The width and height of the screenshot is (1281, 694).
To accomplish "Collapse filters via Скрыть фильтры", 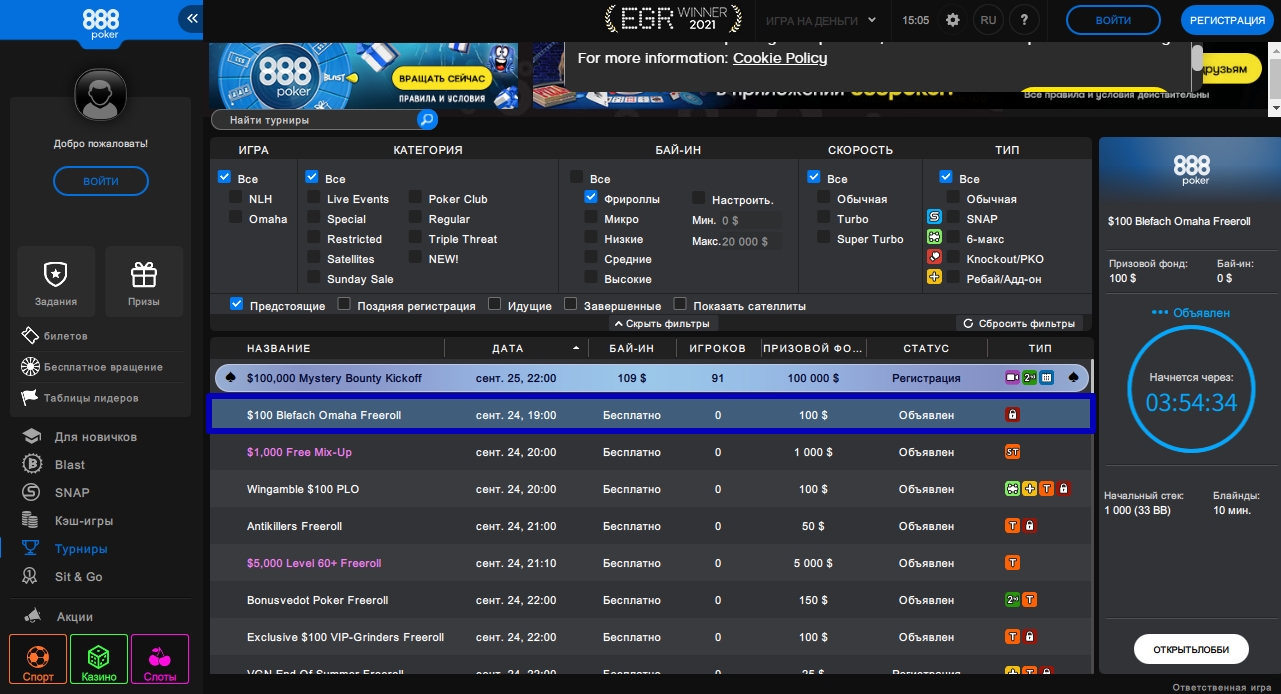I will pyautogui.click(x=663, y=324).
